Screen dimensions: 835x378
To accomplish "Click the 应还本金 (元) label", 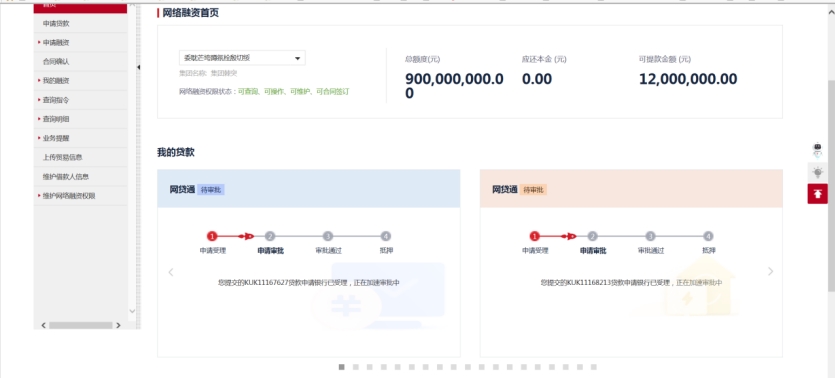I will (x=544, y=59).
